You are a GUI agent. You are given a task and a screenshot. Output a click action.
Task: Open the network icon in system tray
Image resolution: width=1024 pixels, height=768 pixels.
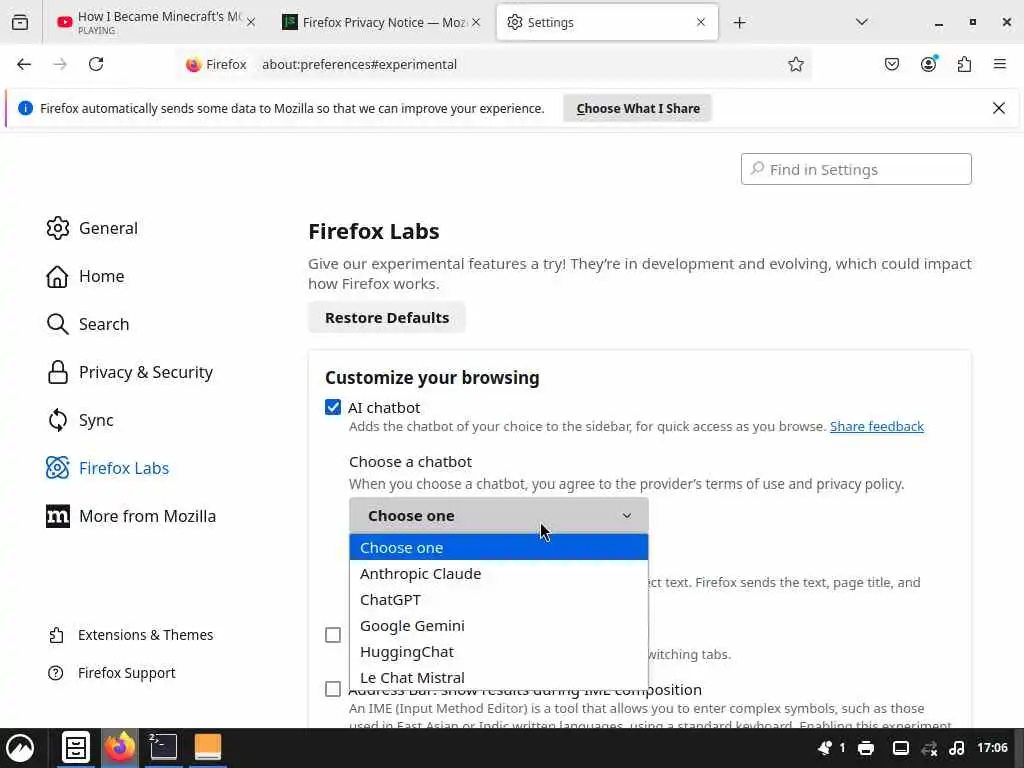tap(929, 748)
